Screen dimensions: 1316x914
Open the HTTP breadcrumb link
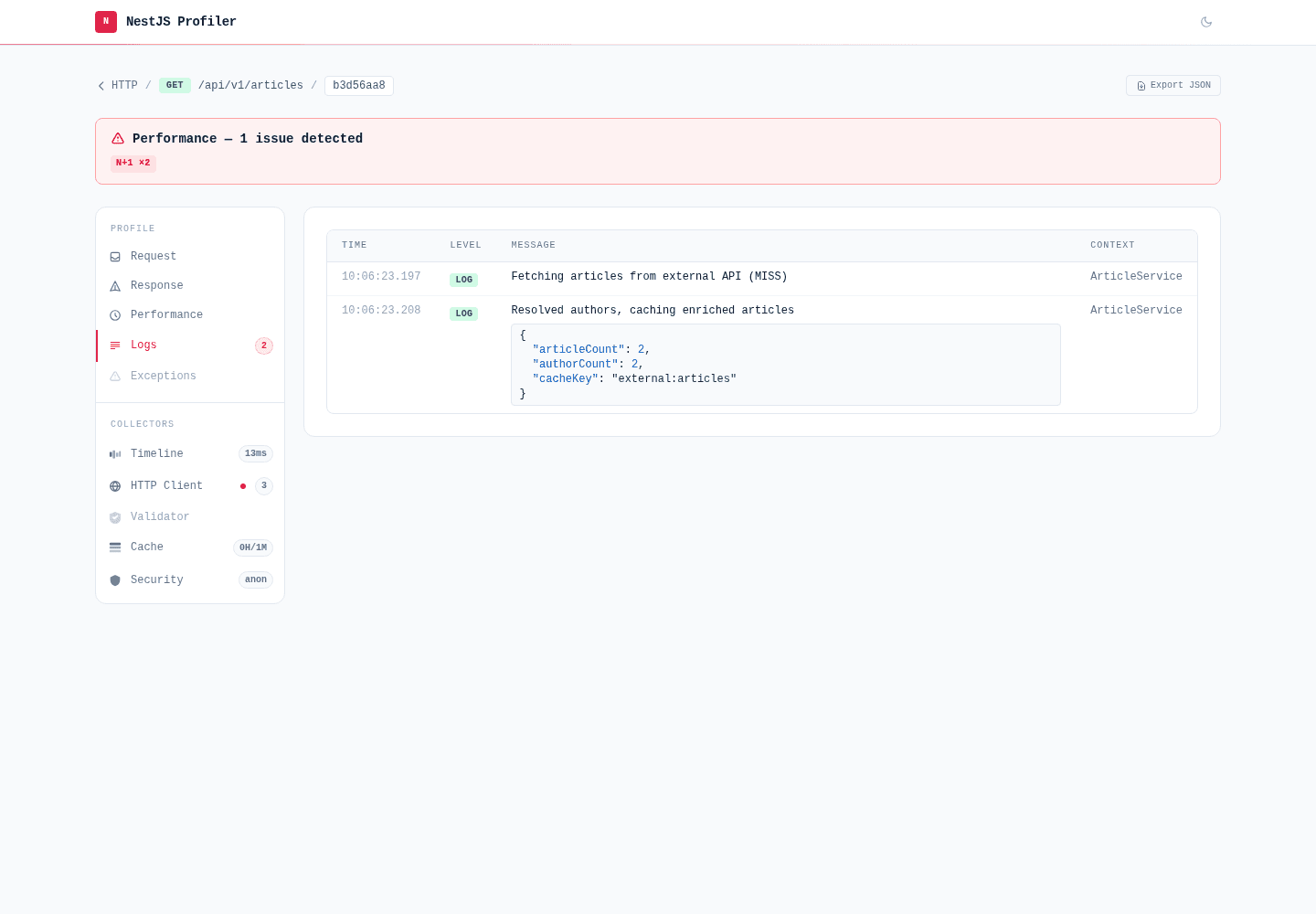click(x=124, y=86)
